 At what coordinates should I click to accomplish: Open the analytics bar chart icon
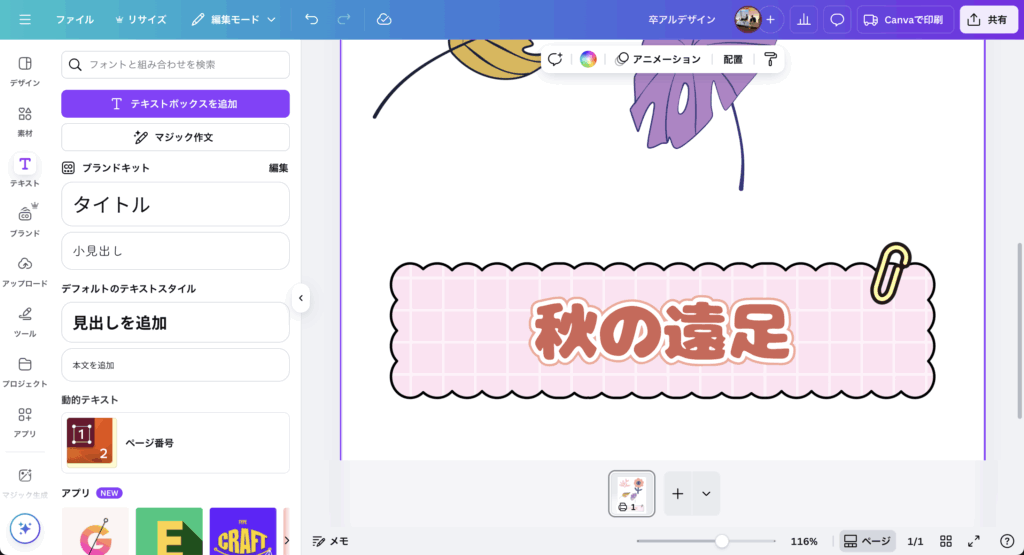[803, 19]
